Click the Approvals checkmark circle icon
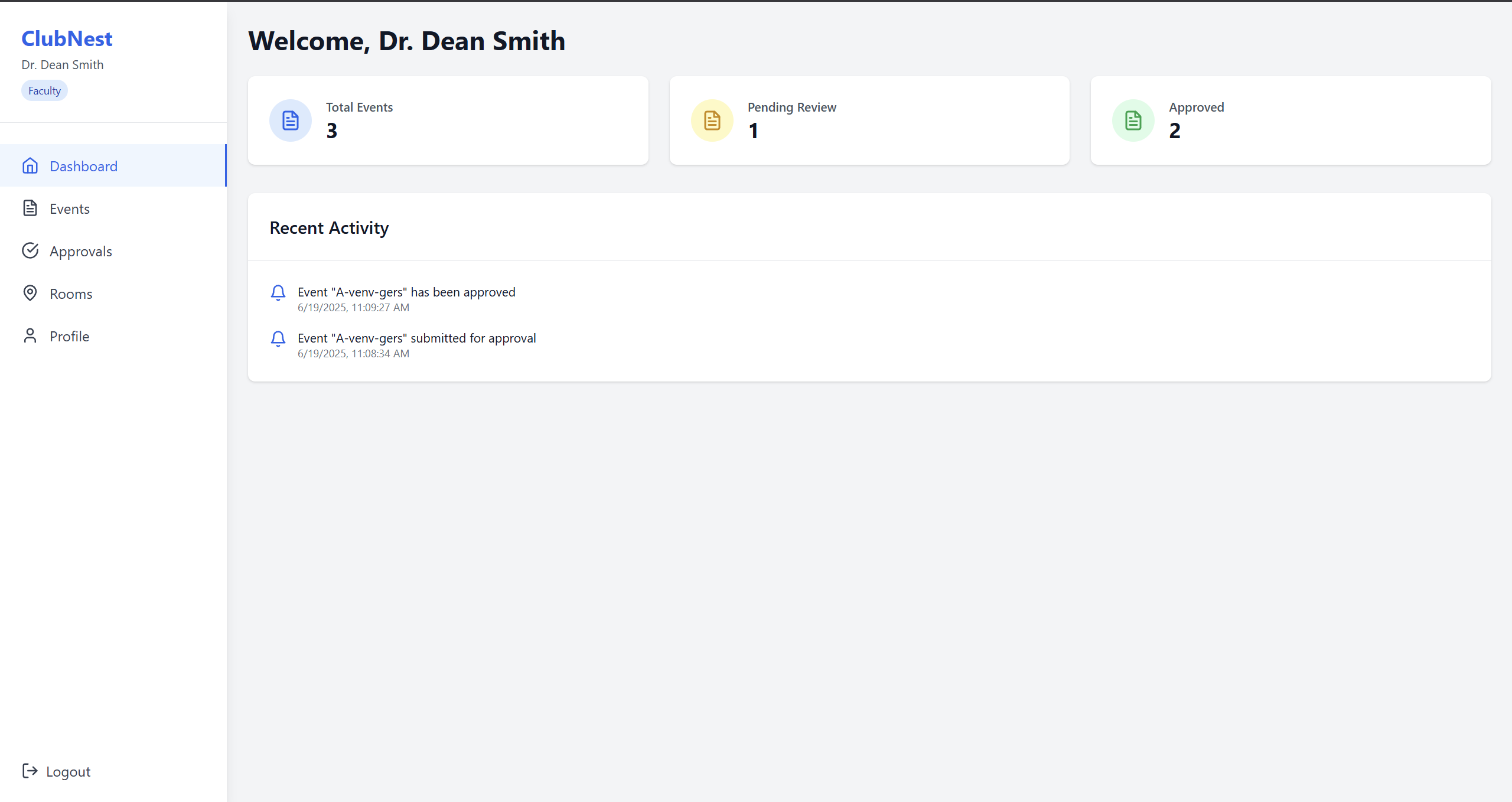 pos(30,251)
